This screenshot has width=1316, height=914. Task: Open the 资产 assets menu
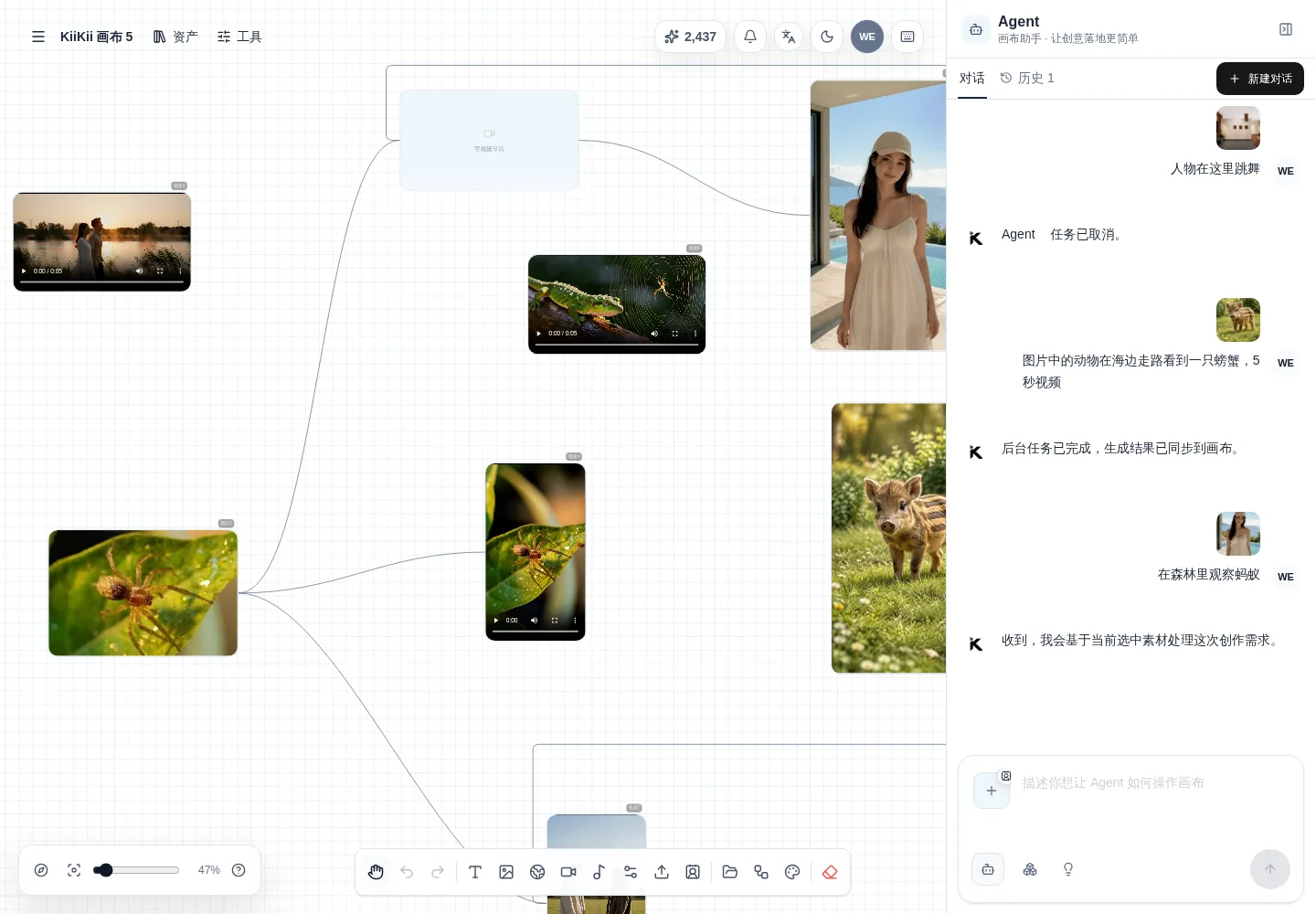(175, 37)
